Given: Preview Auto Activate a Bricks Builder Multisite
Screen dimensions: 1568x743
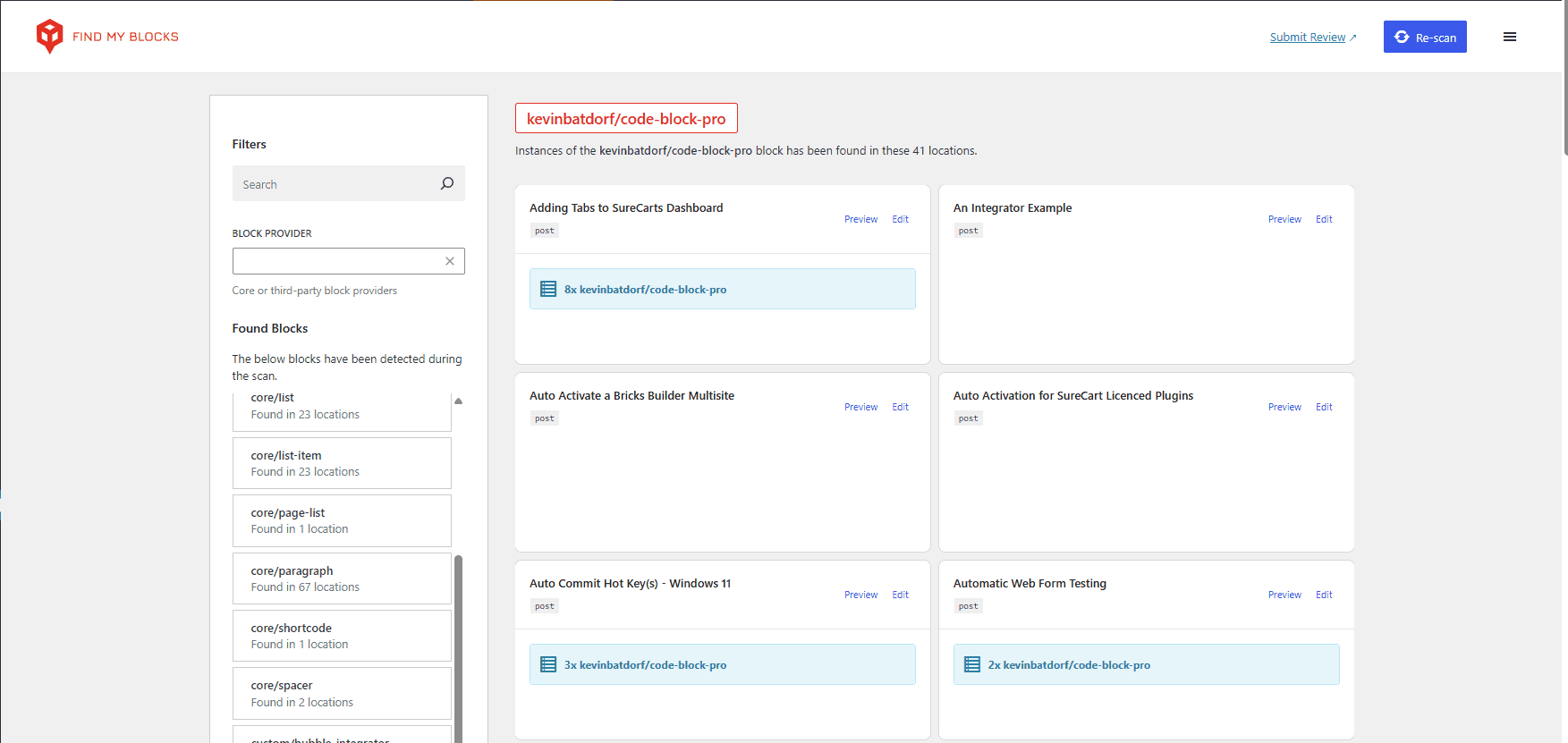Looking at the screenshot, I should click(x=860, y=407).
